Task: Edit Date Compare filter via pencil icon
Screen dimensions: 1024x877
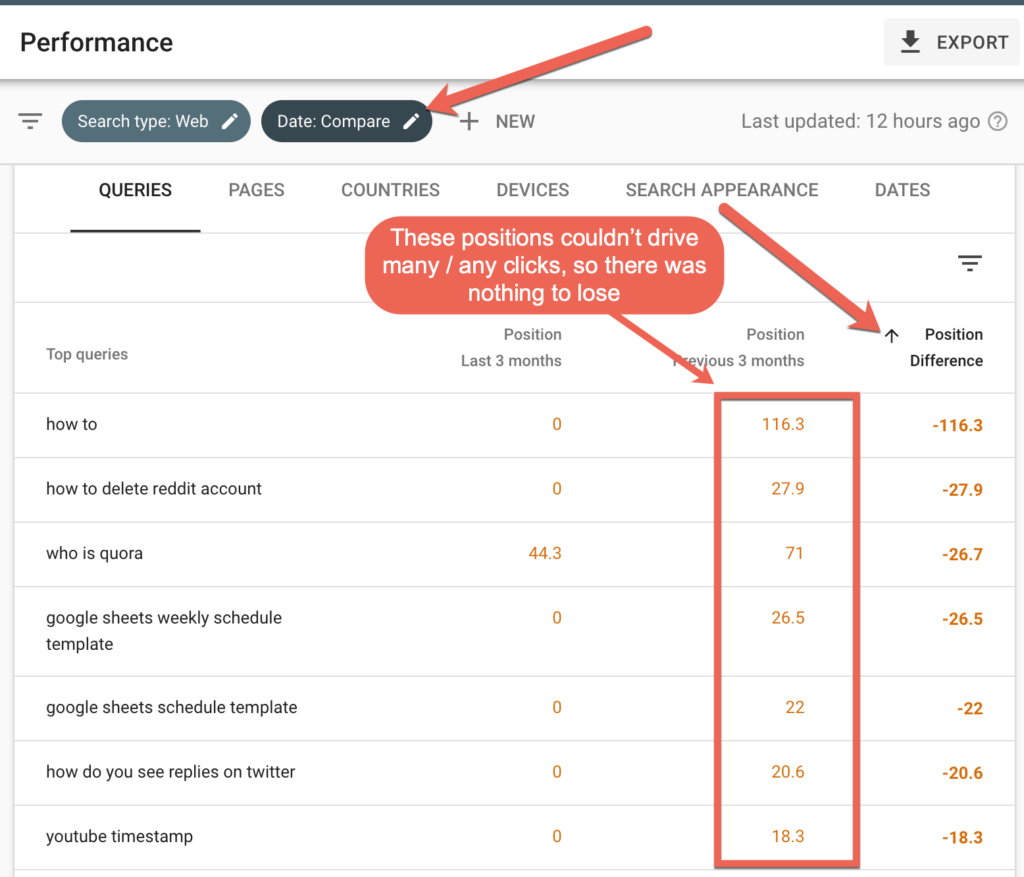Action: coord(411,121)
